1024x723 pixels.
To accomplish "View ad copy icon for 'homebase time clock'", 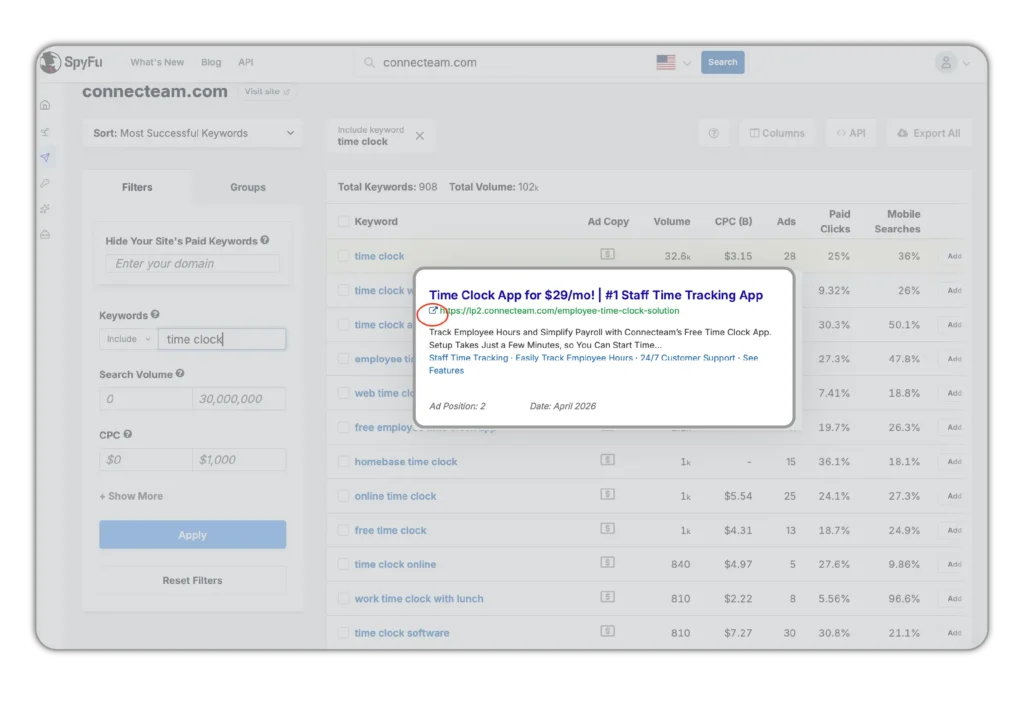I will click(x=607, y=460).
